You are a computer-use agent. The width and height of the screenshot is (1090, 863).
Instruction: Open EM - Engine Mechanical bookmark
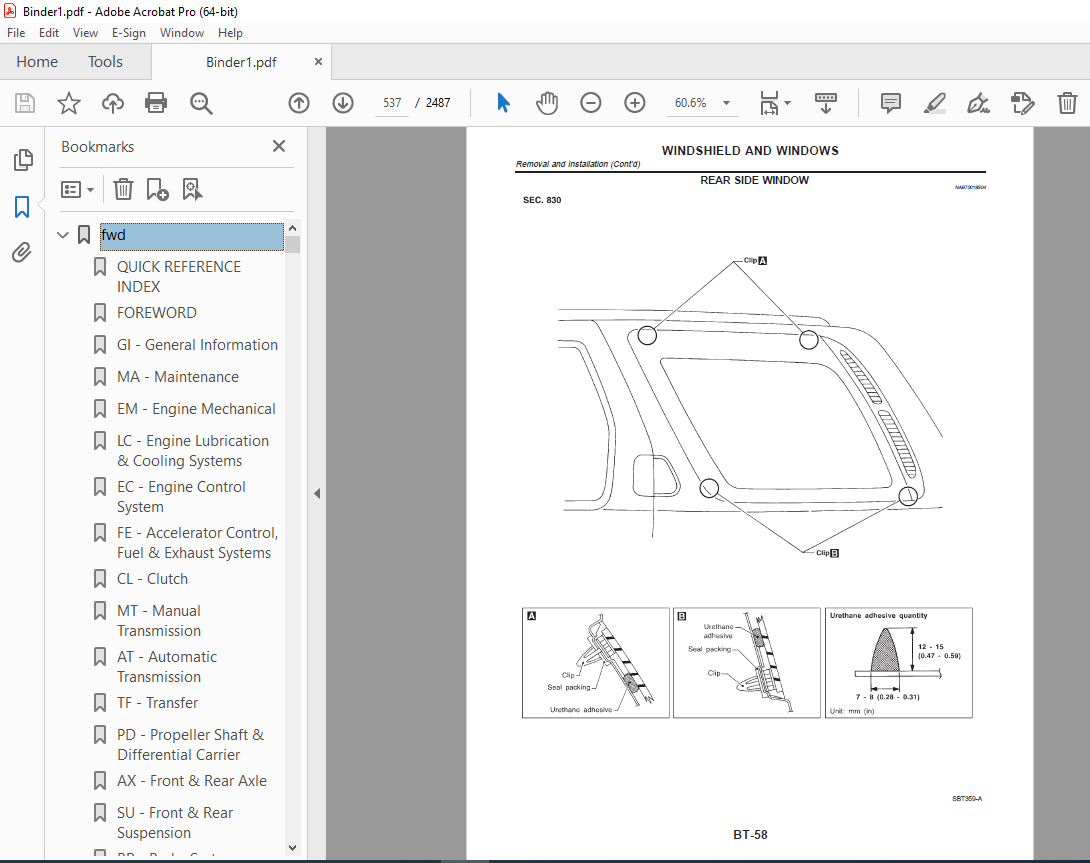pyautogui.click(x=196, y=409)
